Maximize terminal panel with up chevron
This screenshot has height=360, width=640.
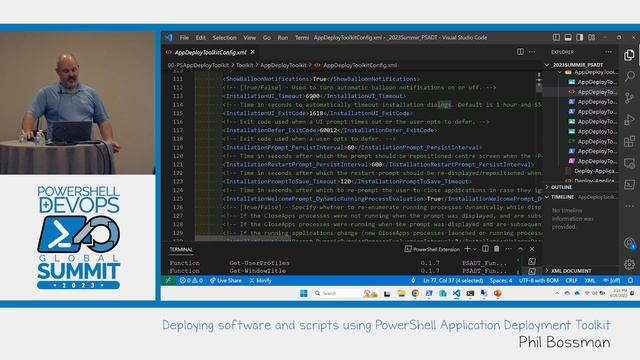click(520, 249)
